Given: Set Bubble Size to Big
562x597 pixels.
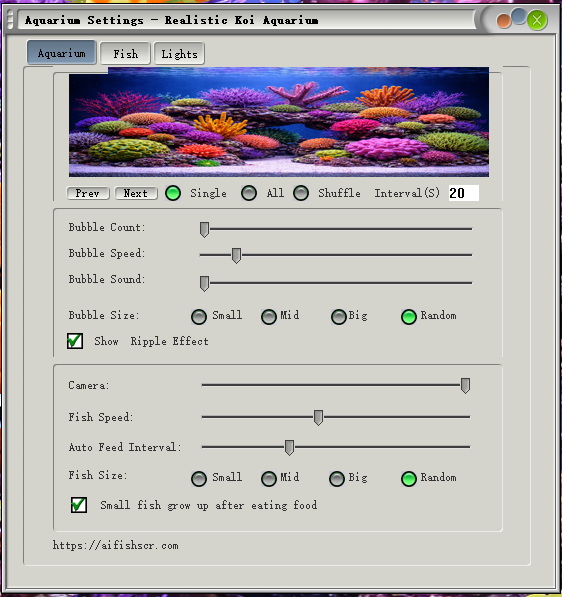Looking at the screenshot, I should [x=338, y=316].
